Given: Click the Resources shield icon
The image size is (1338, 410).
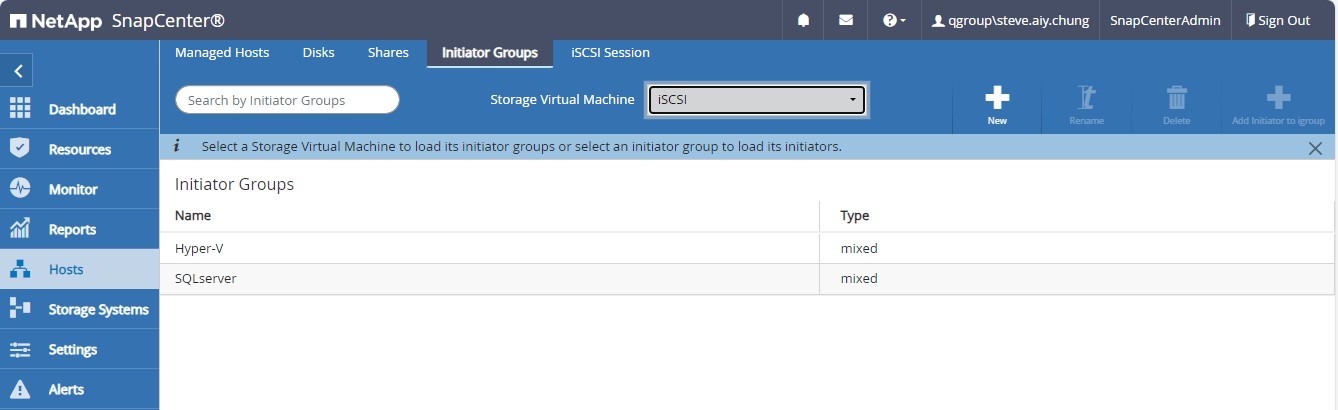Looking at the screenshot, I should pos(20,149).
